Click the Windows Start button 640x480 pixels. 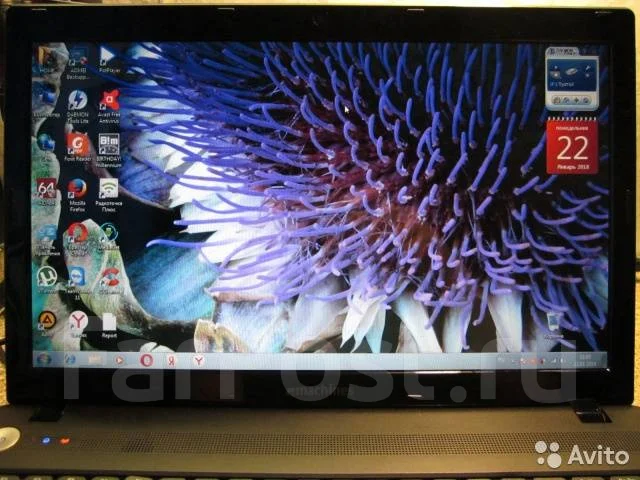click(43, 360)
